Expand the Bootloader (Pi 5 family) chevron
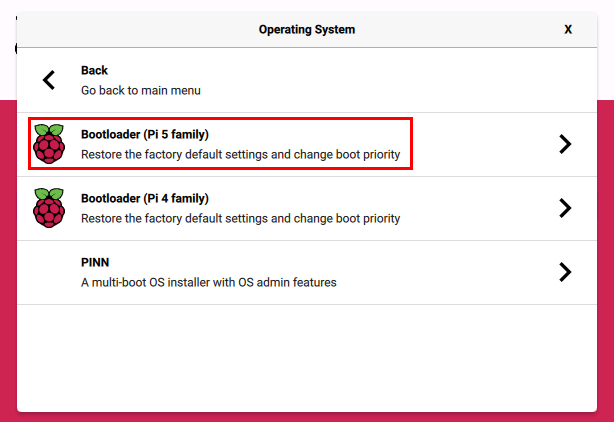 565,144
